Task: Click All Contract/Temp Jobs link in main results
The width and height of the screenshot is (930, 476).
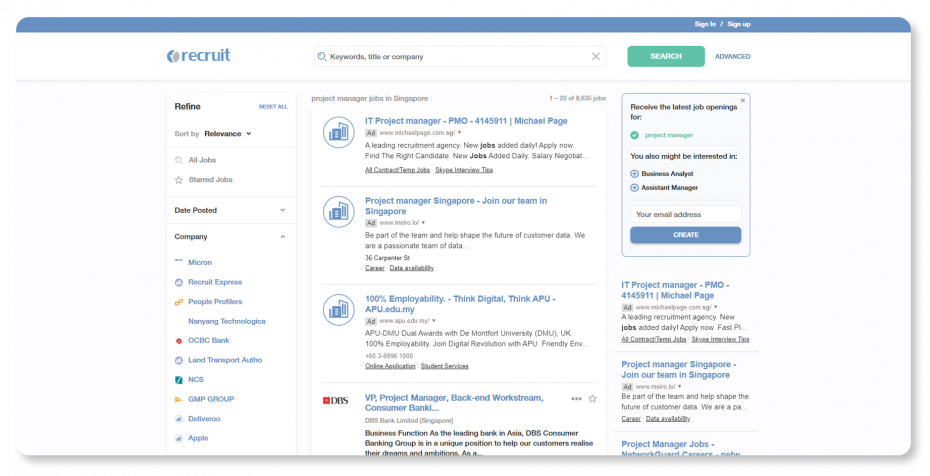Action: pyautogui.click(x=397, y=170)
